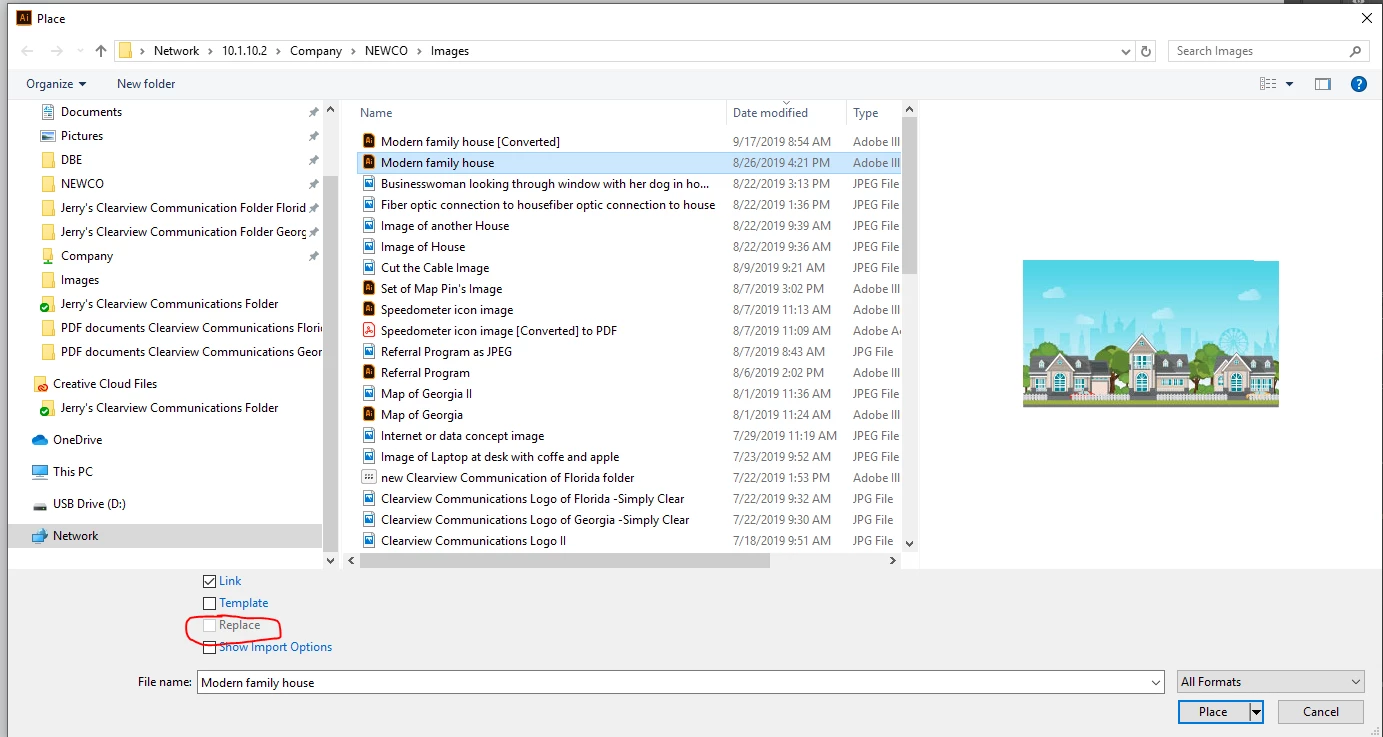Click the house preview thumbnail
Image resolution: width=1383 pixels, height=737 pixels.
pyautogui.click(x=1151, y=333)
